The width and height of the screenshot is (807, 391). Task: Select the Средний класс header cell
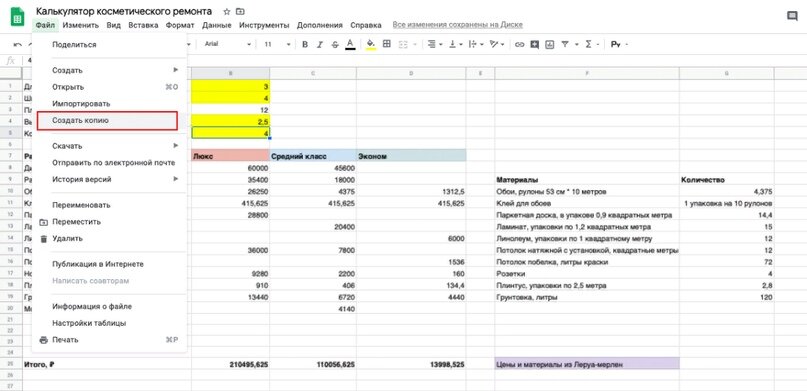tap(313, 156)
